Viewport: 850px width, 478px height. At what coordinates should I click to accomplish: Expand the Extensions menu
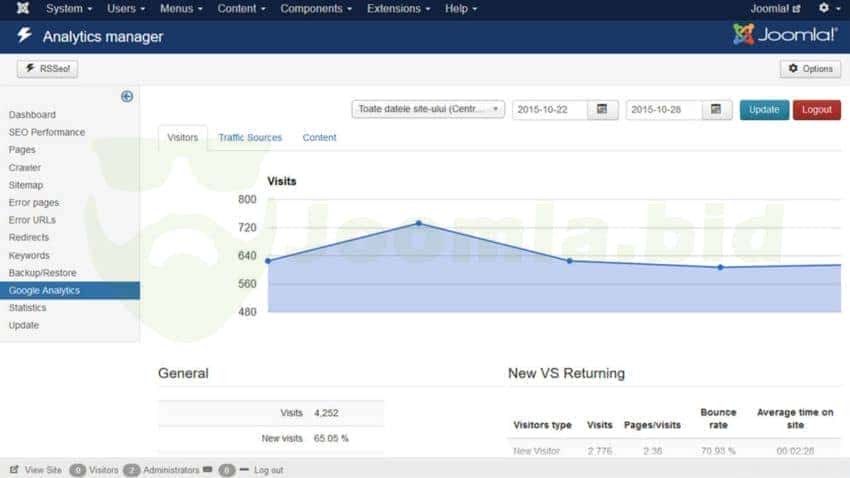(x=399, y=9)
